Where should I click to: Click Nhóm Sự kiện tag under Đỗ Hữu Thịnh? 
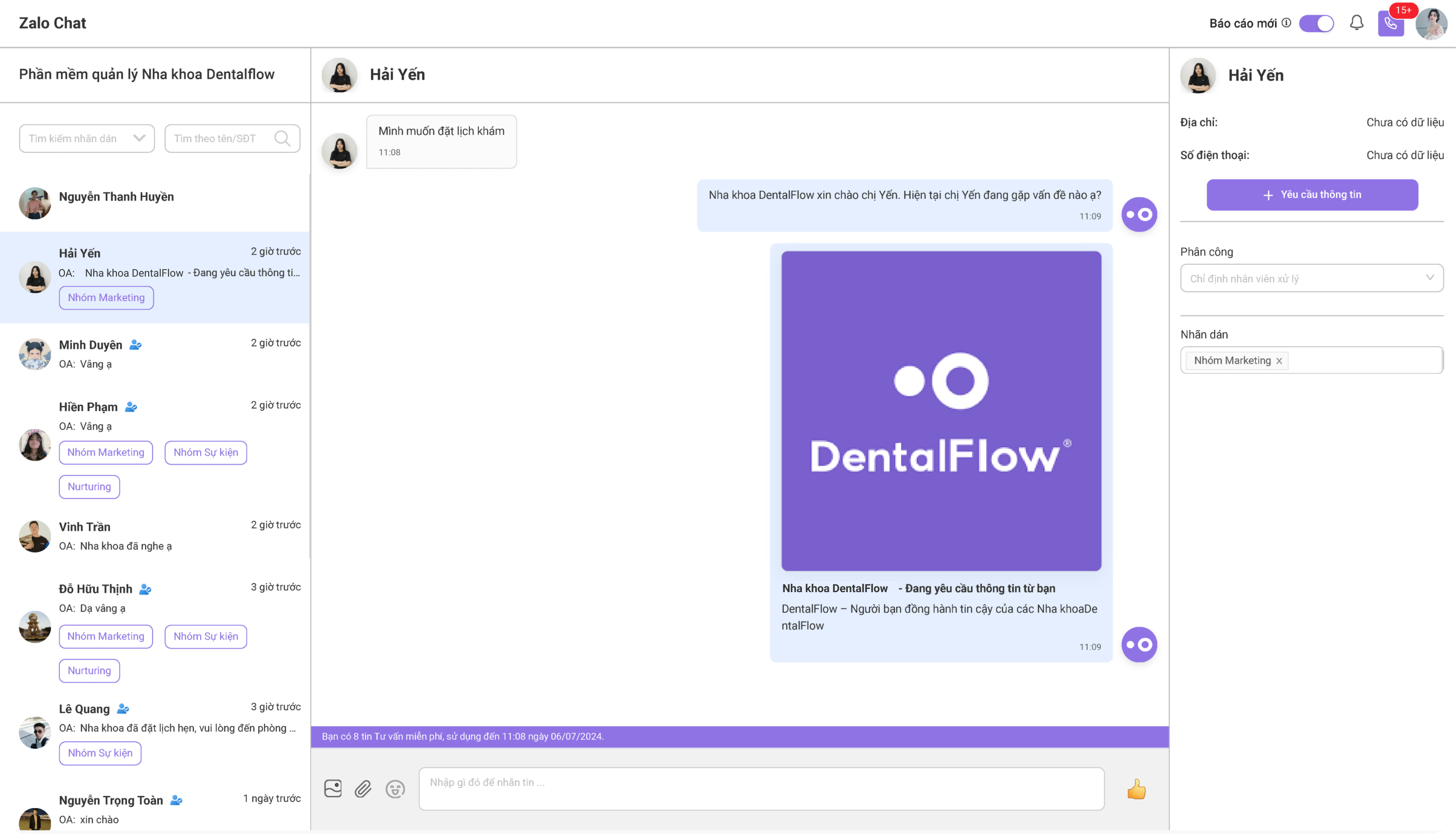[x=206, y=636]
